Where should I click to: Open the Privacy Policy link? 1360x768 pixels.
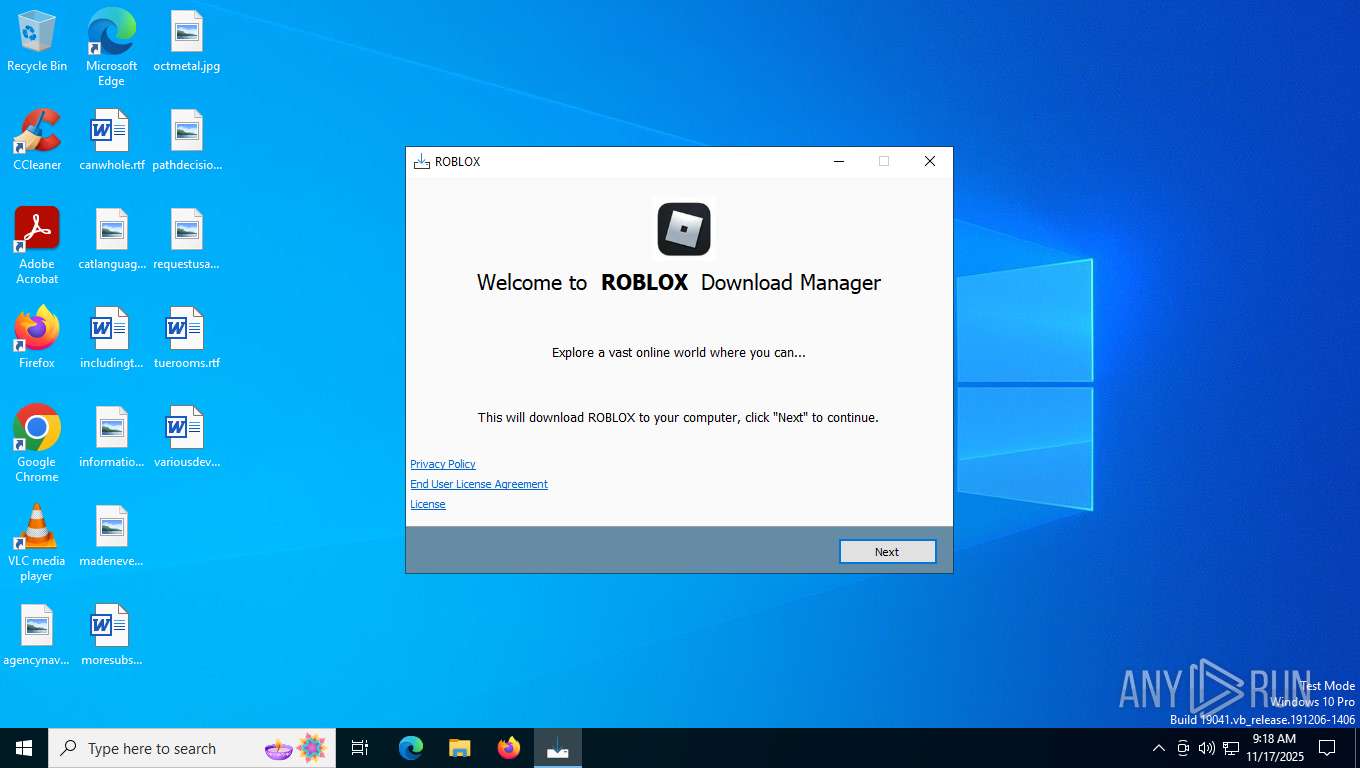pos(443,464)
